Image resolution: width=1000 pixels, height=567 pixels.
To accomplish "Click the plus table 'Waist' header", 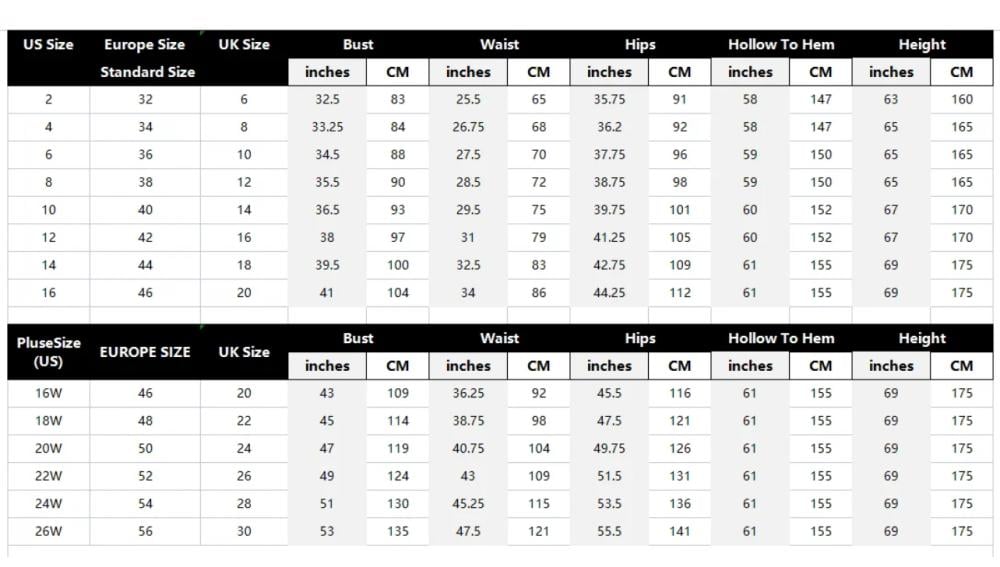I will click(499, 339).
